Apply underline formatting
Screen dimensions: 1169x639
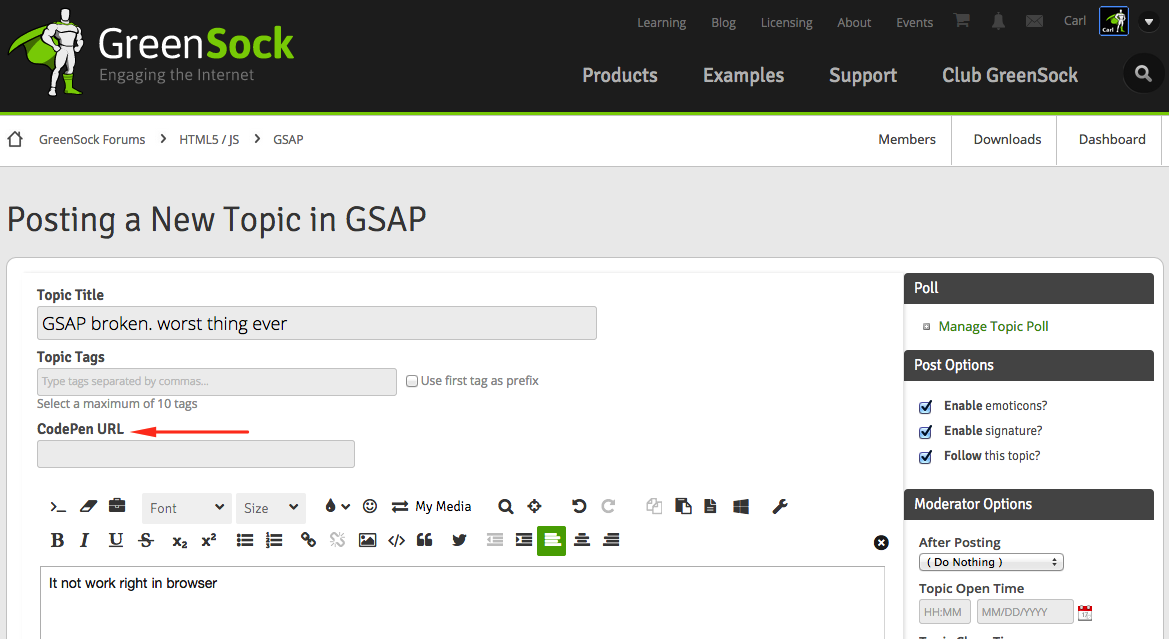point(116,540)
